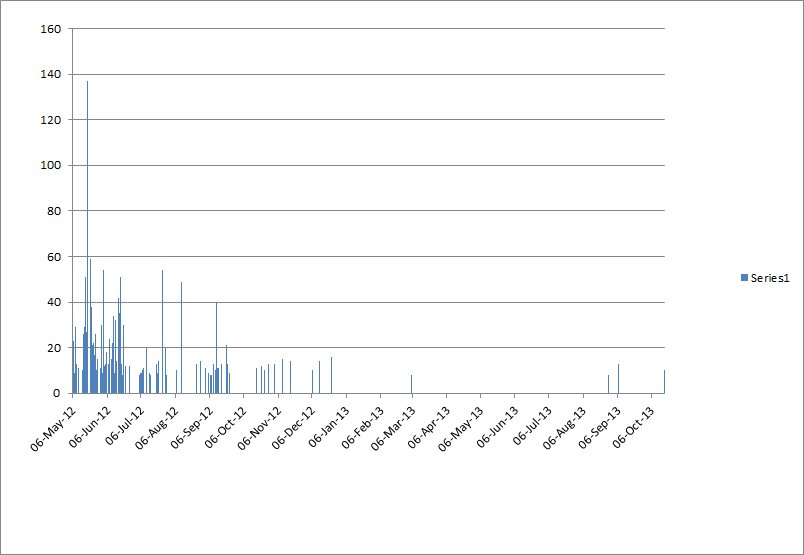Click the 06-Oct-12 date axis label
The width and height of the screenshot is (804, 555).
tap(226, 427)
